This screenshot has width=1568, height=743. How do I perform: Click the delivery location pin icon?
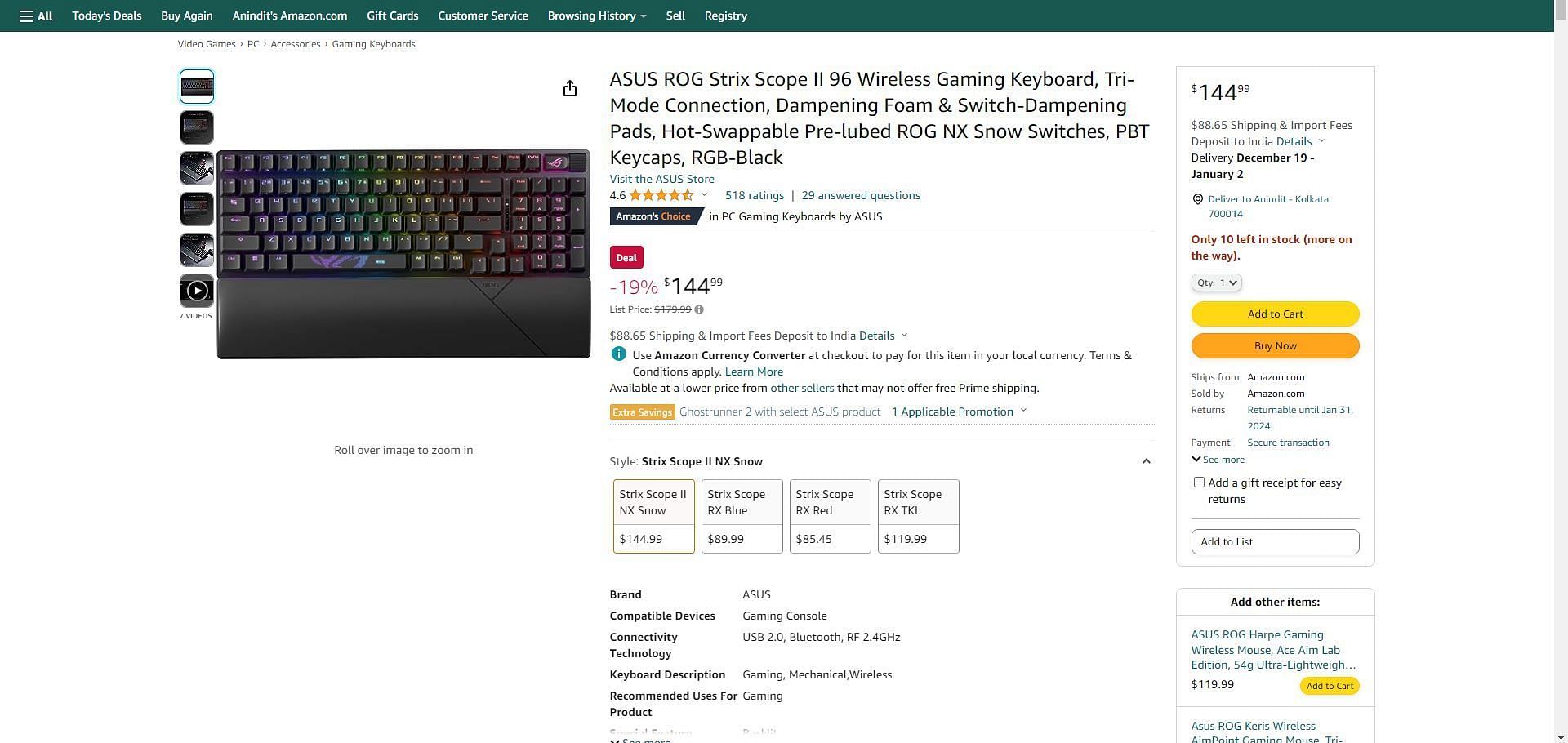pyautogui.click(x=1198, y=199)
